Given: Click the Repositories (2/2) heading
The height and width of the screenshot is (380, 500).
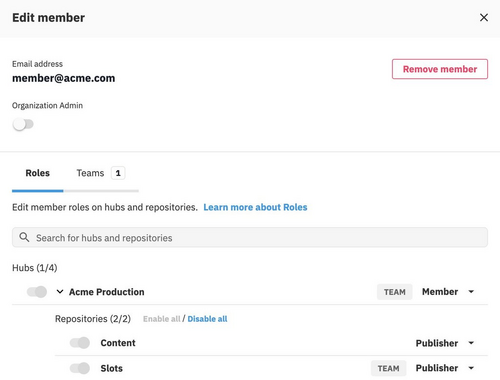Looking at the screenshot, I should pyautogui.click(x=93, y=319).
